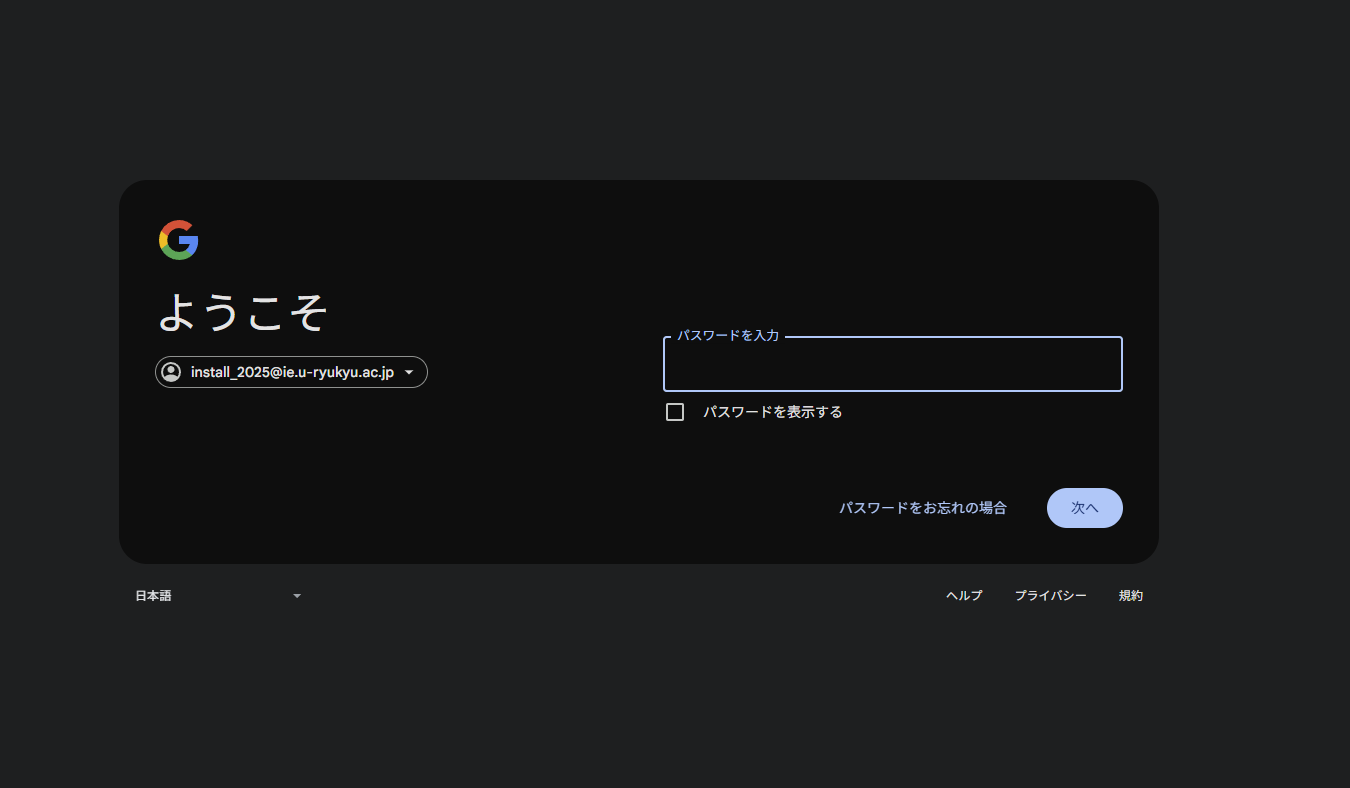Open the プライバシー link
The width and height of the screenshot is (1350, 788).
(1051, 596)
